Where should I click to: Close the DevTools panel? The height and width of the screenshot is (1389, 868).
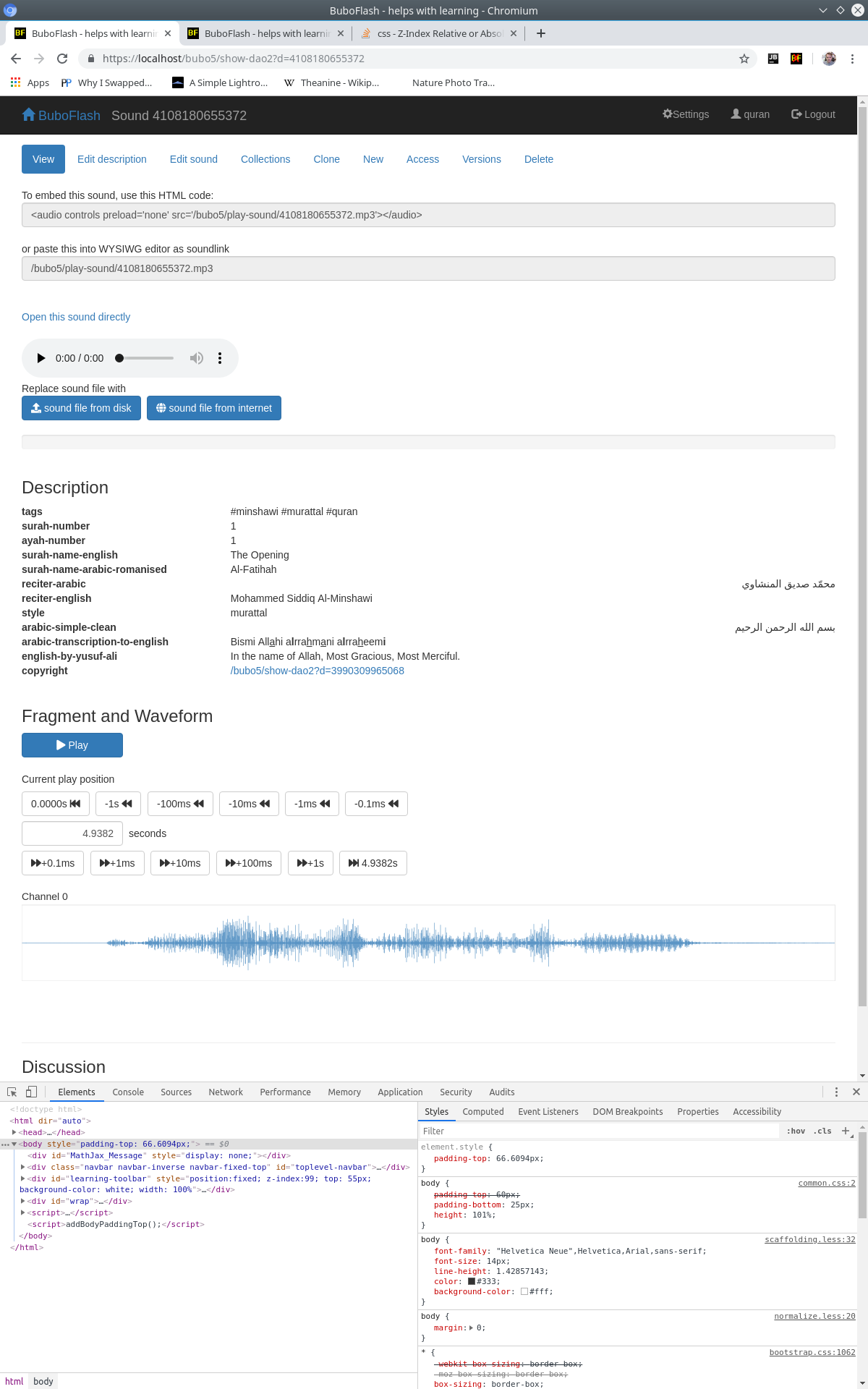(x=856, y=1092)
